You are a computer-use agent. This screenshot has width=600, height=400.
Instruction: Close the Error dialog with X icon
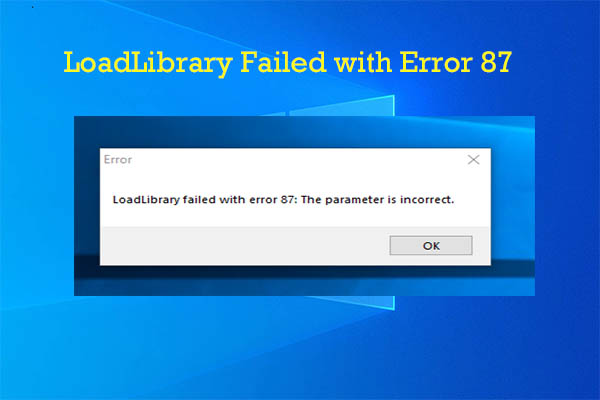point(473,160)
